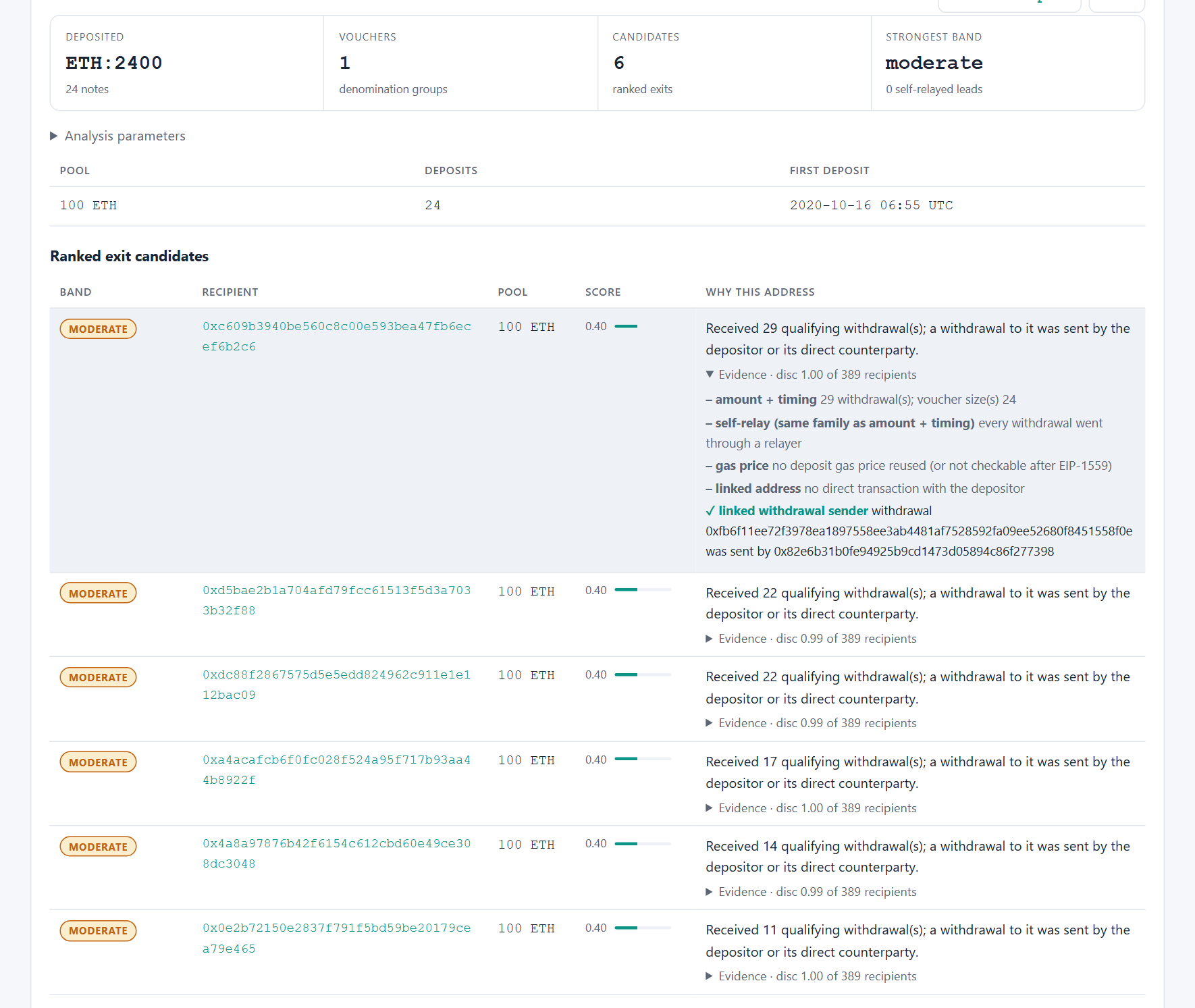This screenshot has width=1195, height=1008.
Task: Click MODERATE badge on 0xd5bae2b1 row
Action: click(98, 593)
